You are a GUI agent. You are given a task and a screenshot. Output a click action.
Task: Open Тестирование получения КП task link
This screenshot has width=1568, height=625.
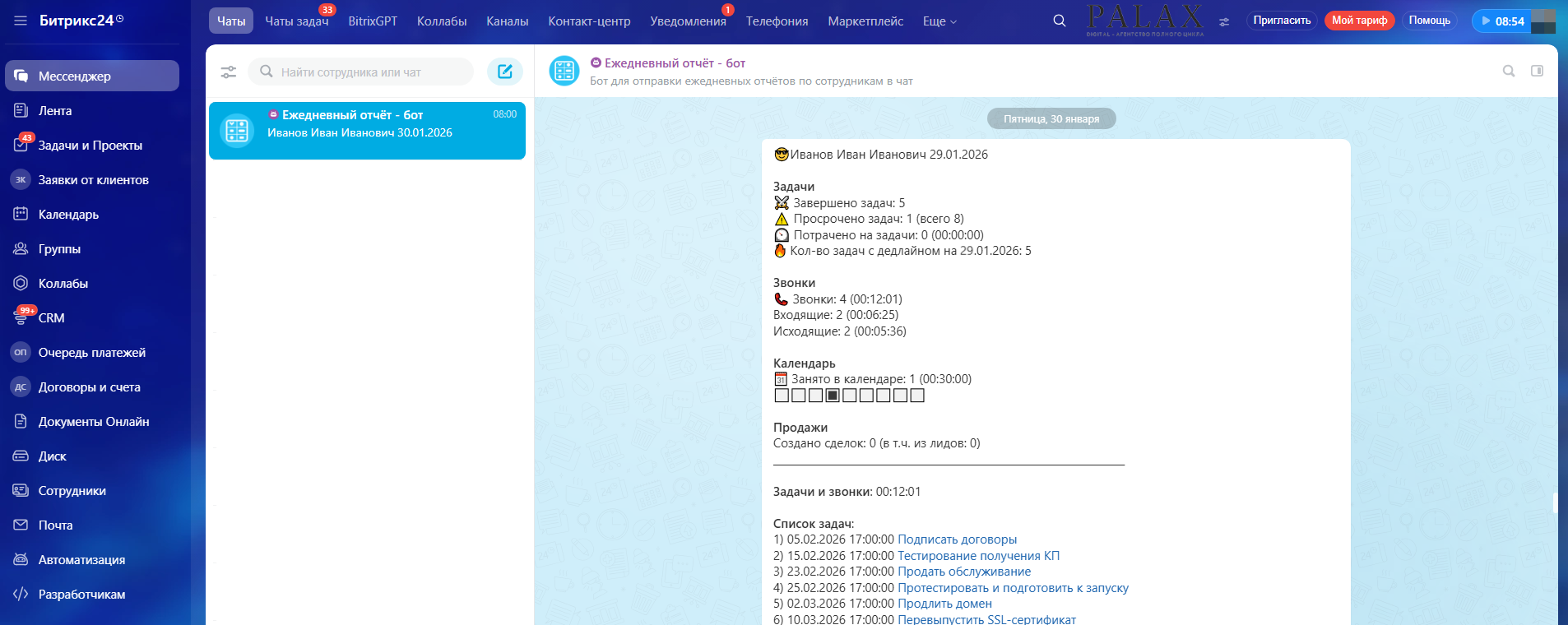tap(978, 556)
